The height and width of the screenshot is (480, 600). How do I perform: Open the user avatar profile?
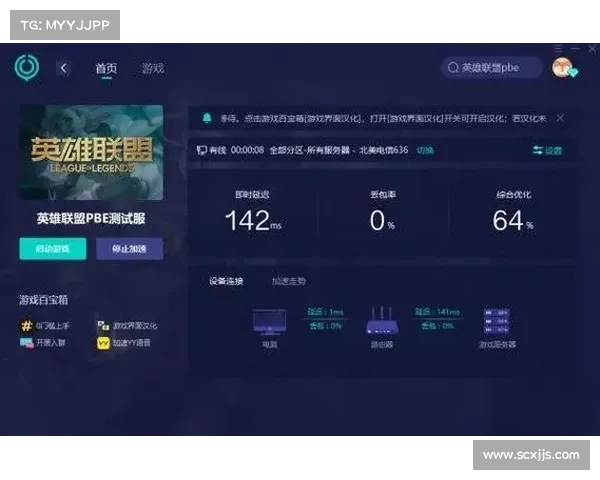pyautogui.click(x=563, y=67)
